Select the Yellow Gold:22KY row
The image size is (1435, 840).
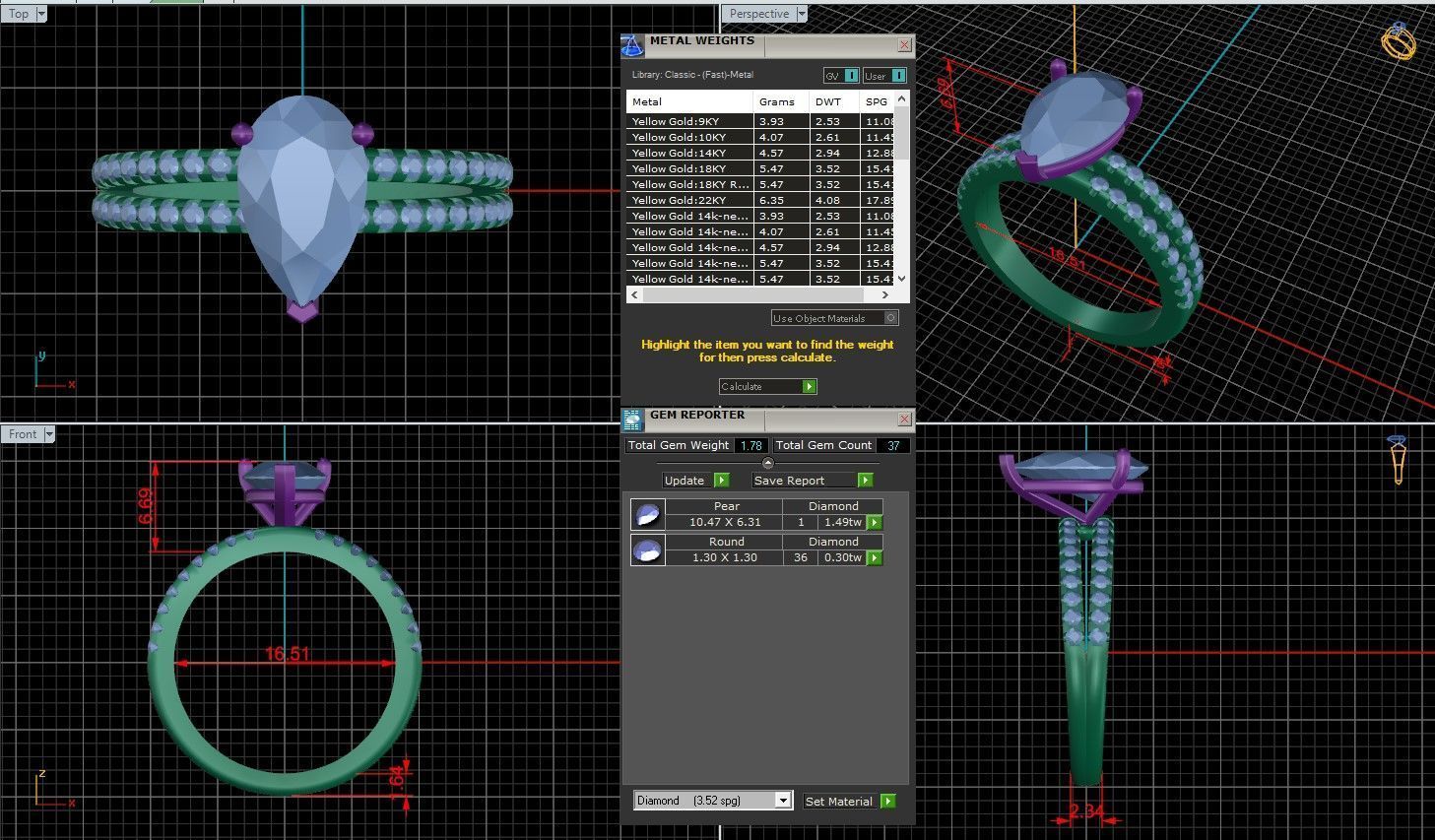coord(760,201)
